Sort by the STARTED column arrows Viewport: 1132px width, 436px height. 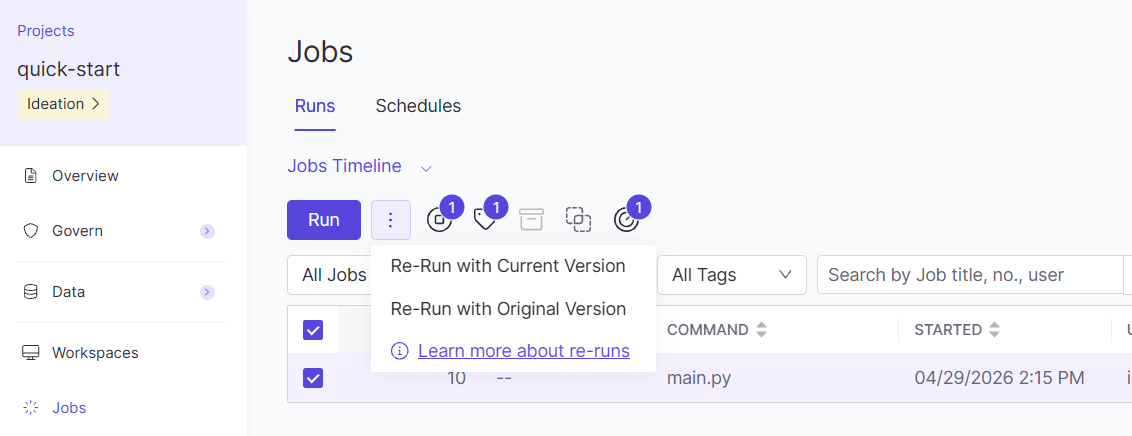coord(994,330)
